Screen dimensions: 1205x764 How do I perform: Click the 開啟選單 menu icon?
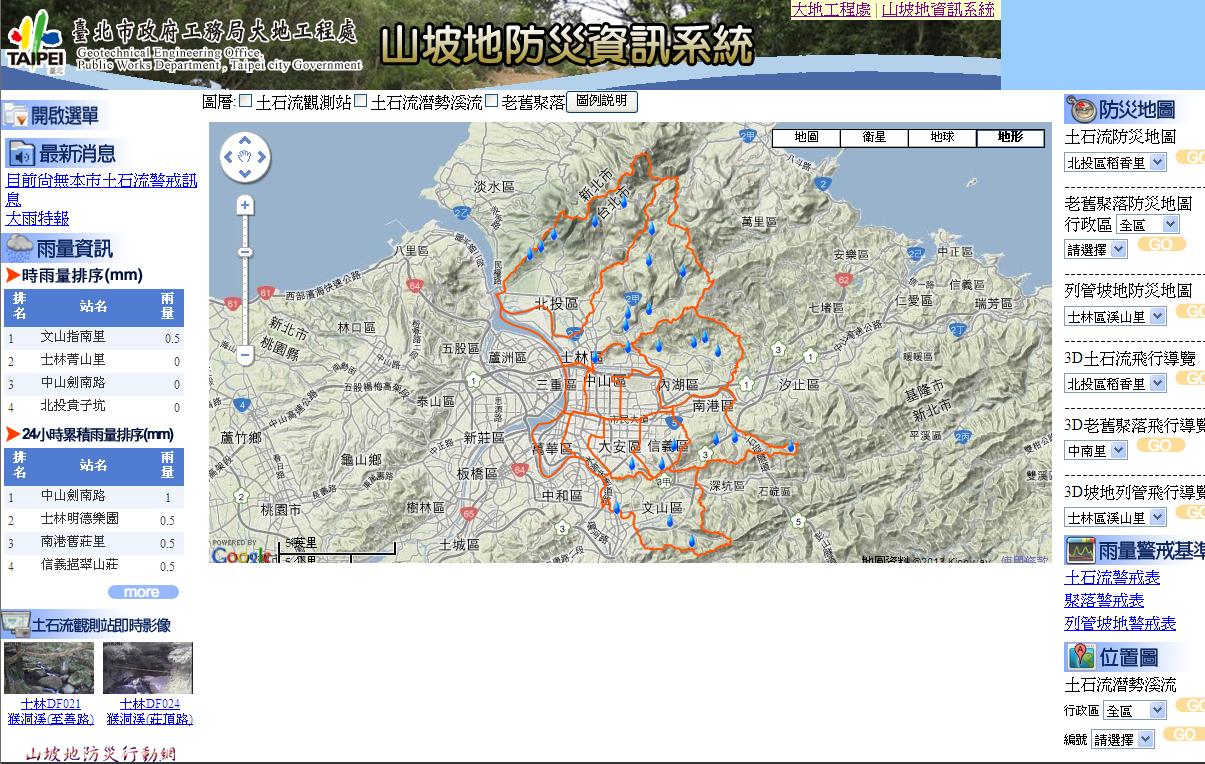tap(16, 117)
